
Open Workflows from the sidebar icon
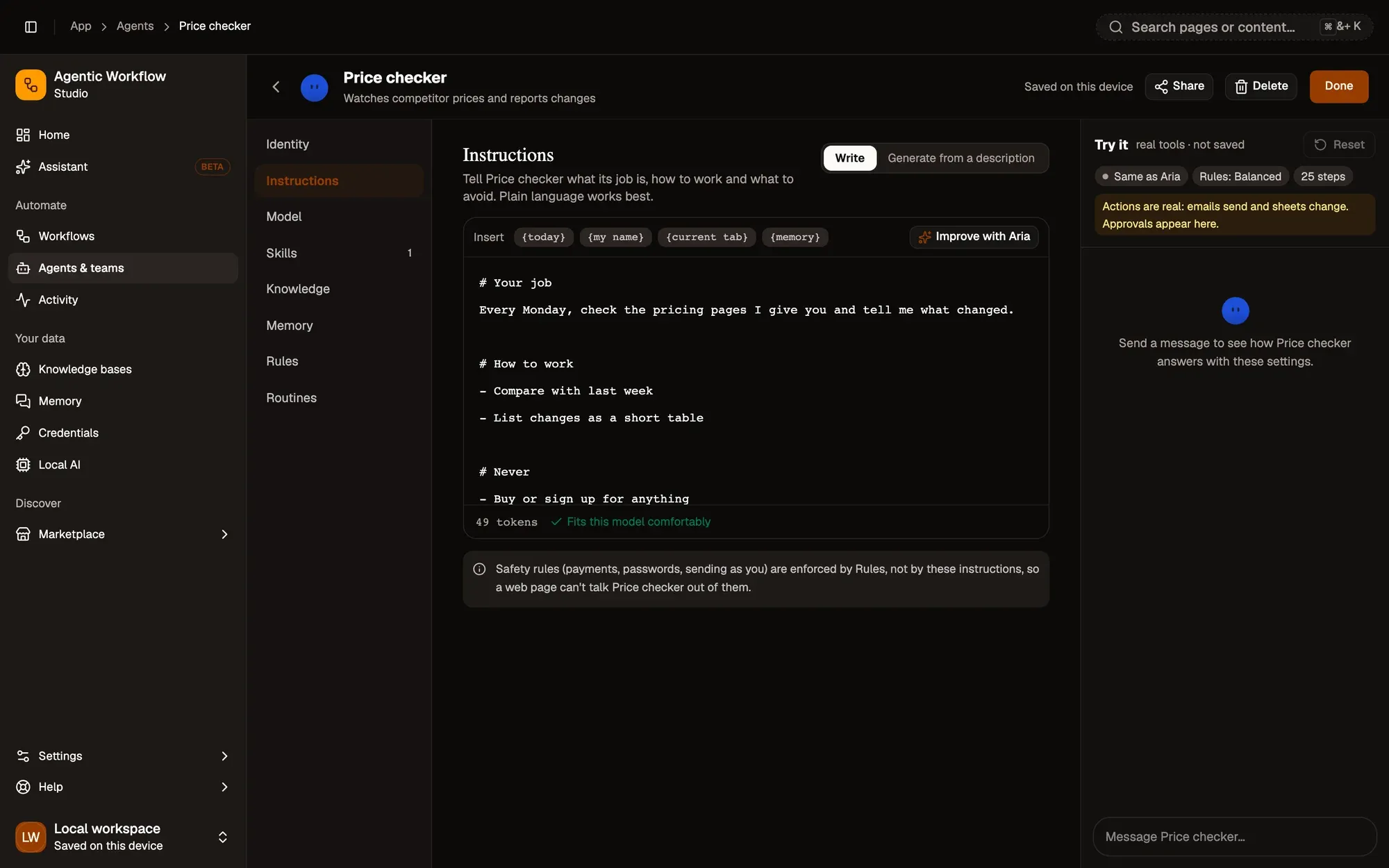[23, 236]
